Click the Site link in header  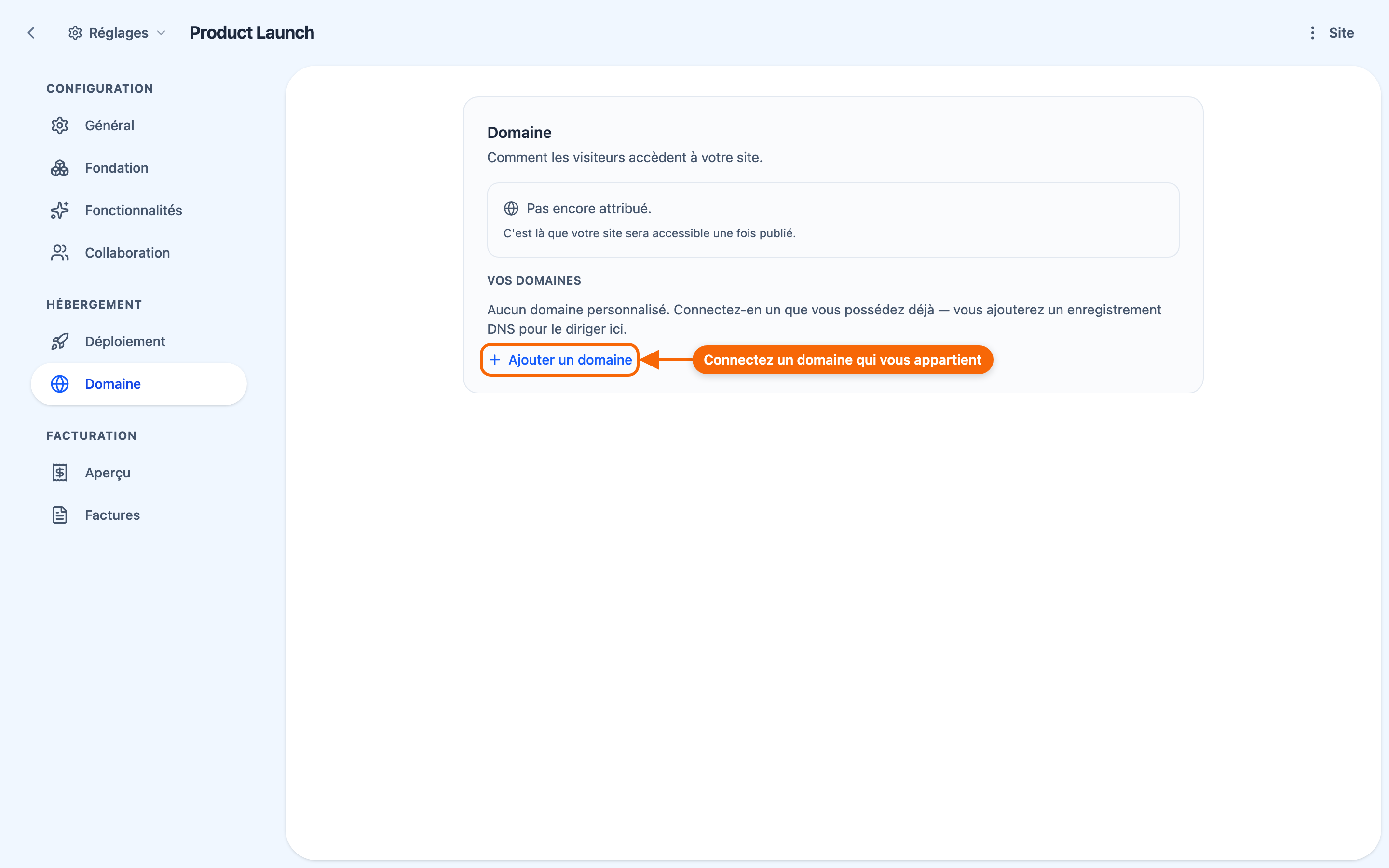(1341, 33)
